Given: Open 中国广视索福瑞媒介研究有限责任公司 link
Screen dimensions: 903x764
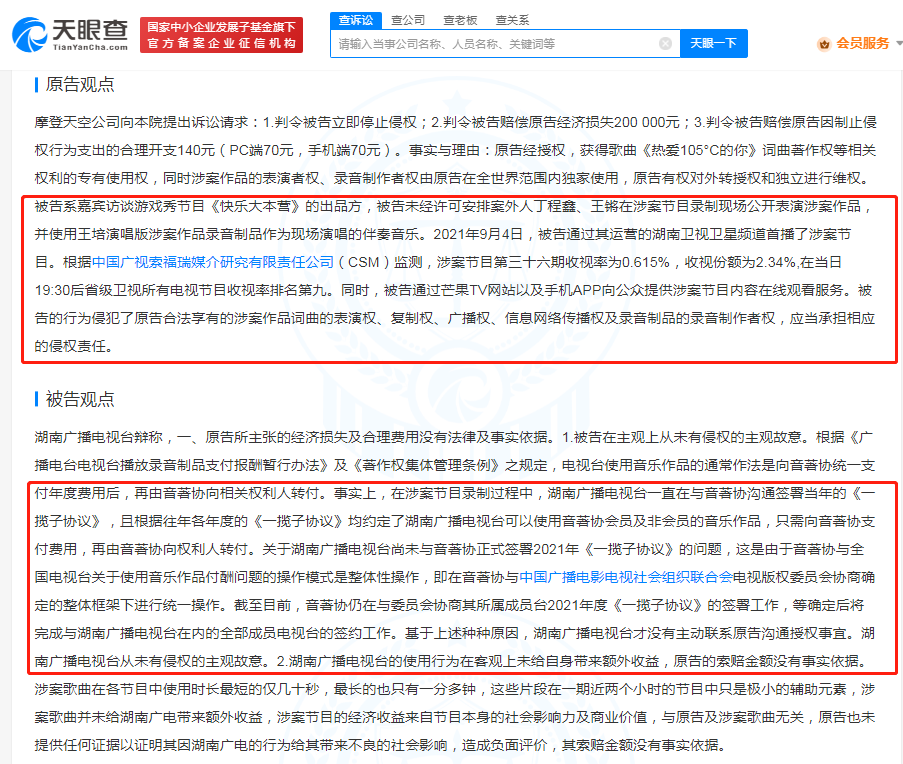Looking at the screenshot, I should 213,263.
